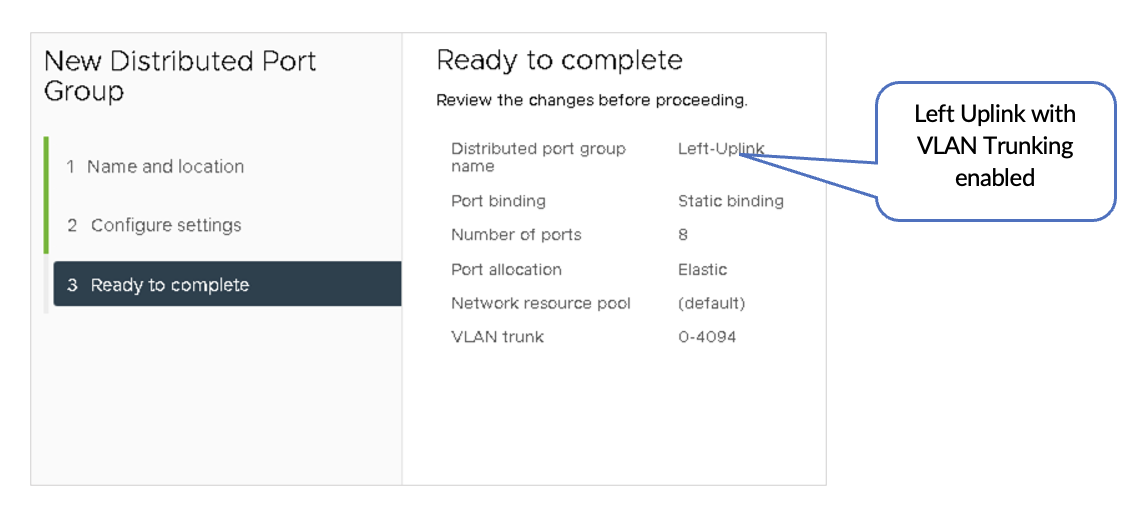Click the Left Uplink VLAN Trunking callout
1148x526 pixels.
point(995,146)
